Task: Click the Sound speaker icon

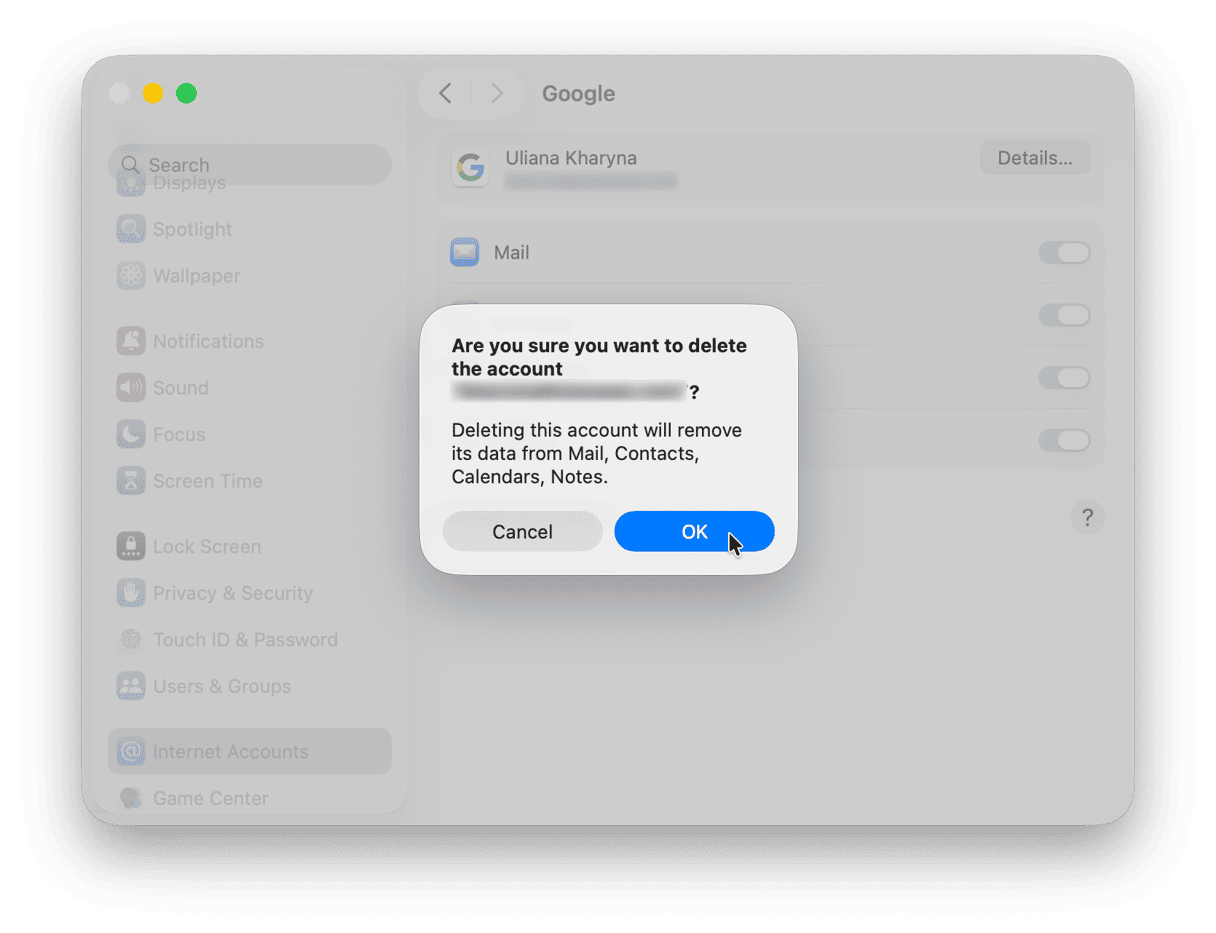Action: tap(131, 388)
